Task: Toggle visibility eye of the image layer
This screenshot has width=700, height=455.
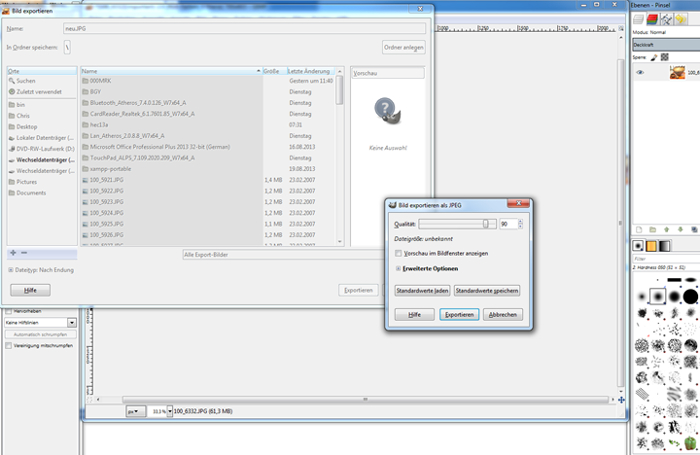Action: tap(640, 72)
